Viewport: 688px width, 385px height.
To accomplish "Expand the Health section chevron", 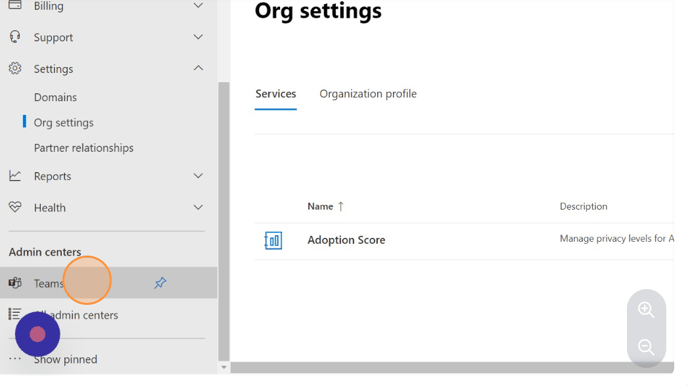I will [x=198, y=207].
